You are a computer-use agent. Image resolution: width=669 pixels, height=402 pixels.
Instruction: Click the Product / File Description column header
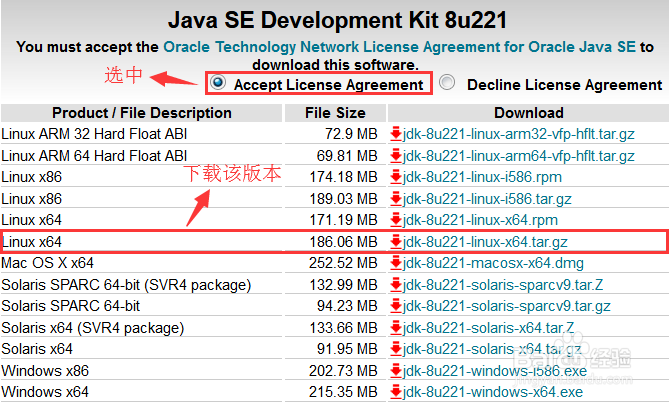(142, 113)
